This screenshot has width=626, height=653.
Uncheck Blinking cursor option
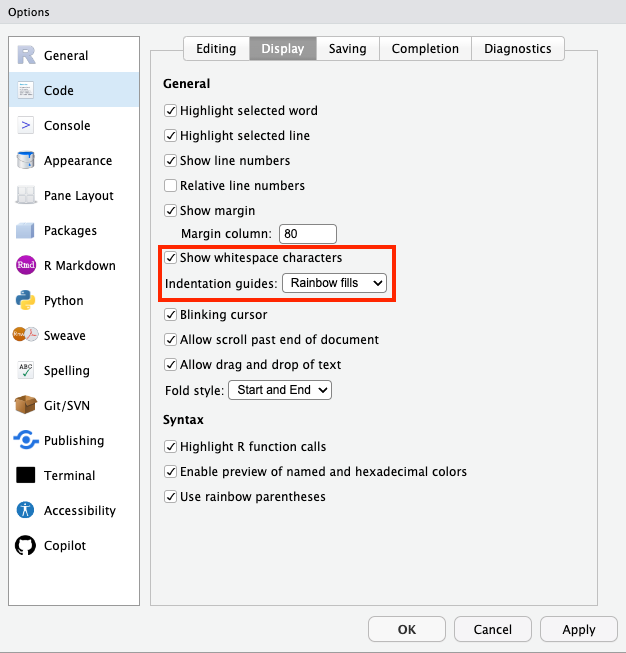coord(171,315)
